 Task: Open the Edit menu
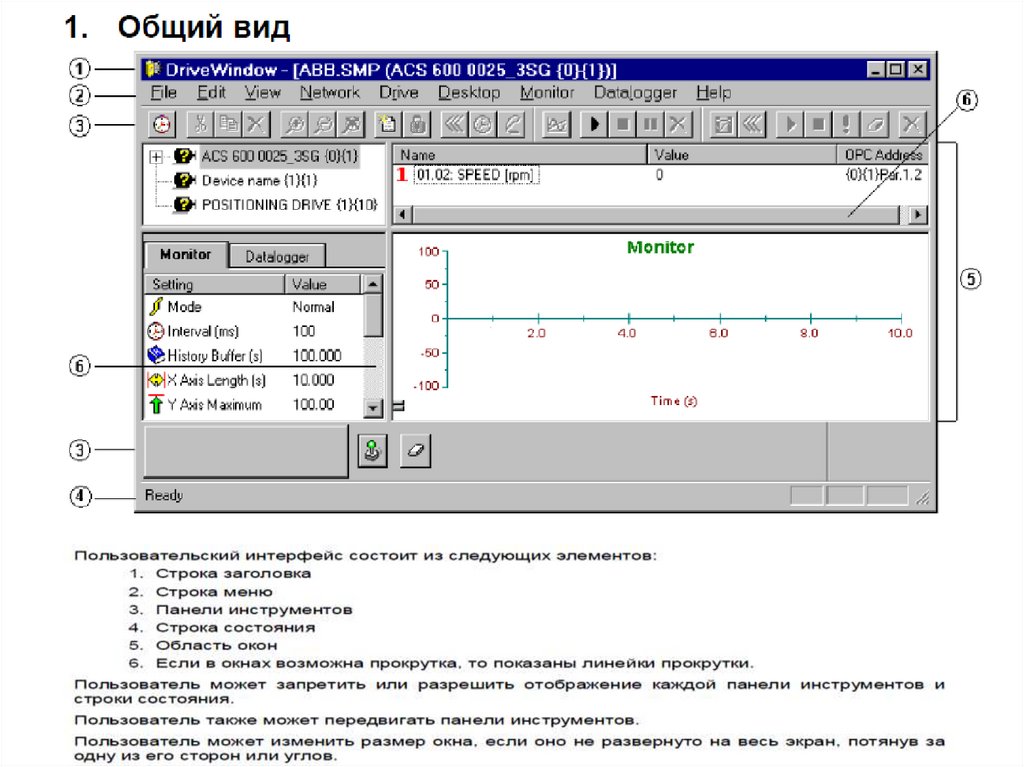point(212,93)
